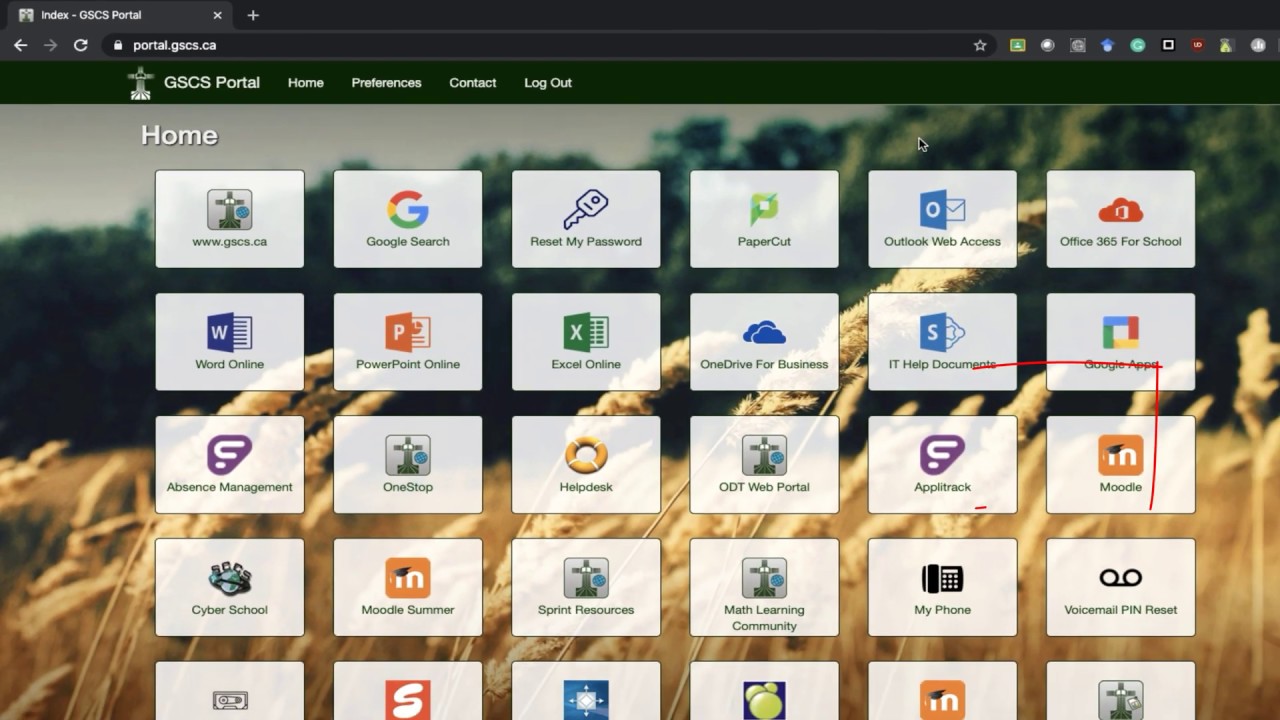Reload the page
The image size is (1280, 720).
(81, 45)
